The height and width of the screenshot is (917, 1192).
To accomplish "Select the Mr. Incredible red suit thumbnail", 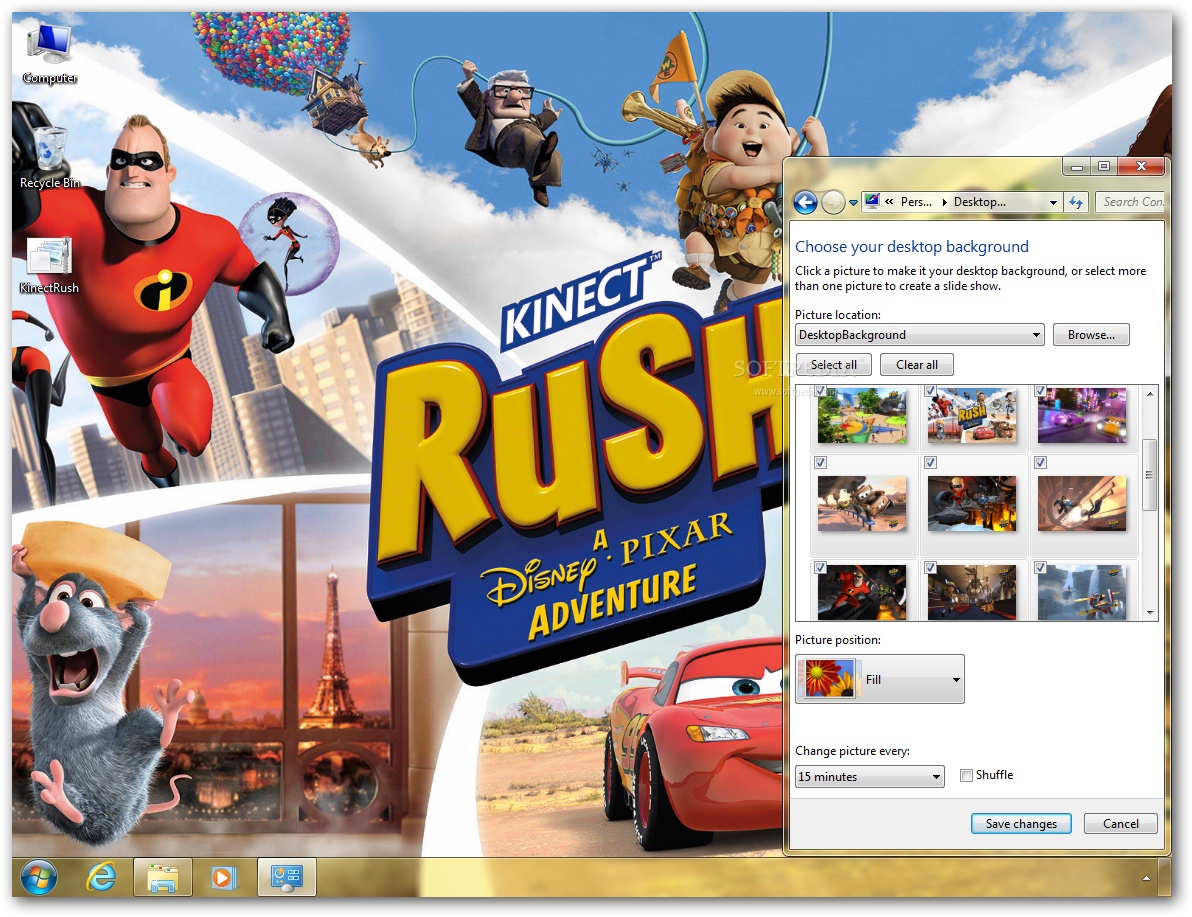I will [862, 593].
